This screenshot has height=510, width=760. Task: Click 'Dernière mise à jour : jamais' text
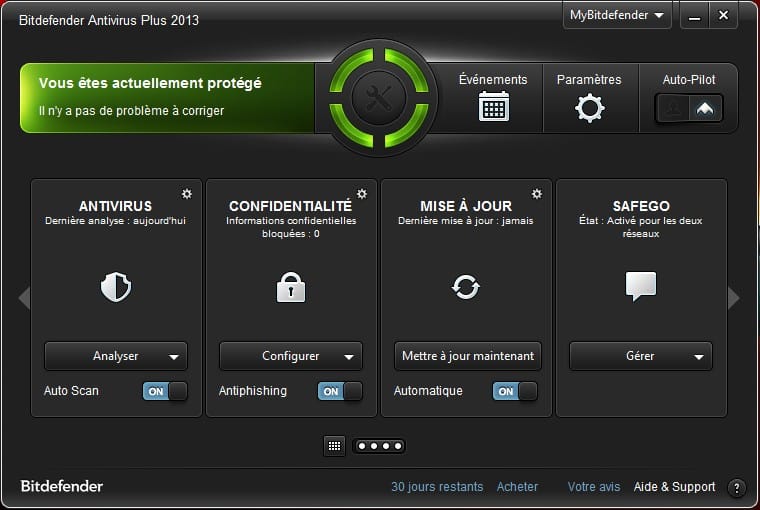pos(466,221)
